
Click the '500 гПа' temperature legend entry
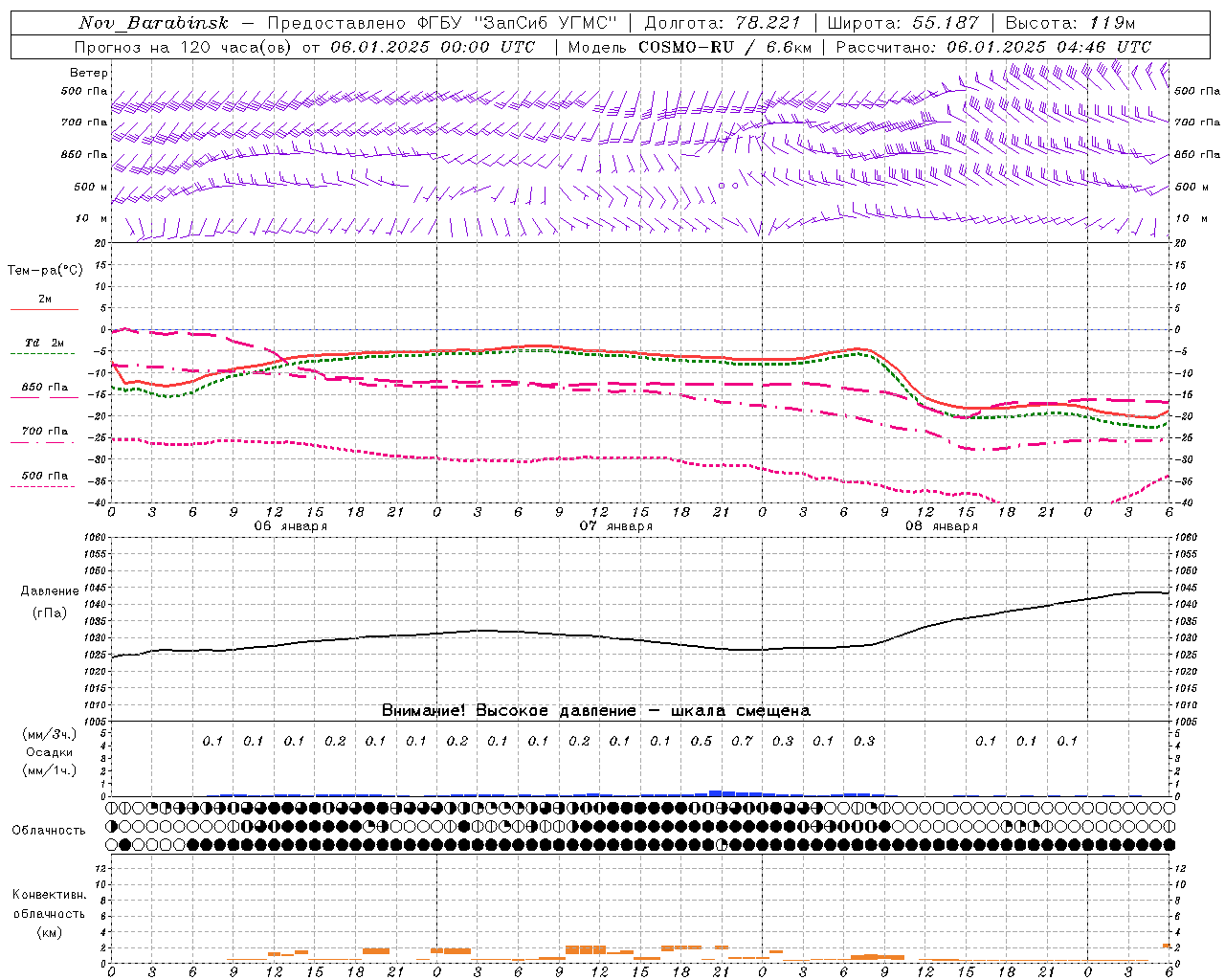(45, 476)
